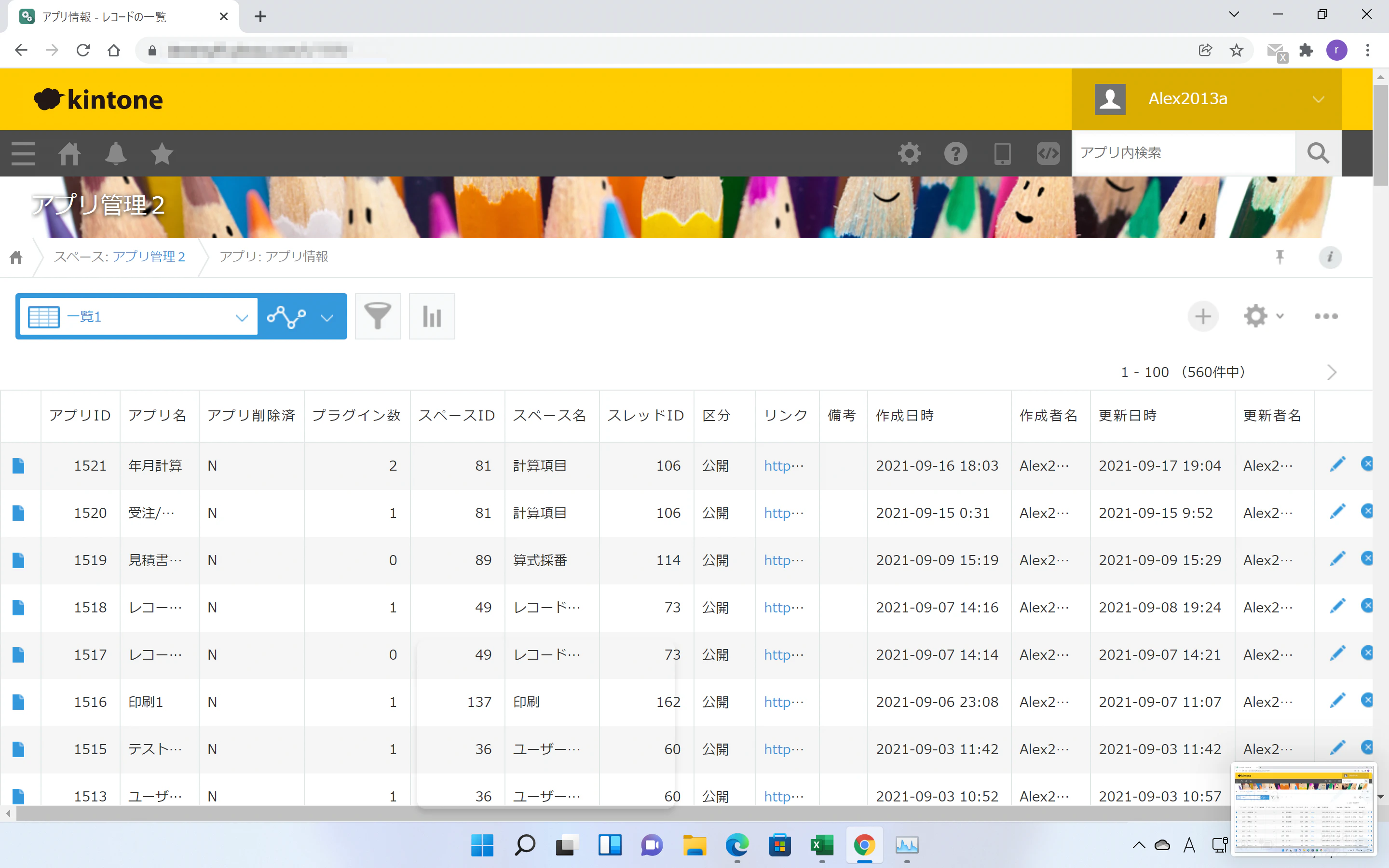The width and height of the screenshot is (1389, 868).
Task: Open the Alex2013a user menu
Action: tap(1206, 99)
